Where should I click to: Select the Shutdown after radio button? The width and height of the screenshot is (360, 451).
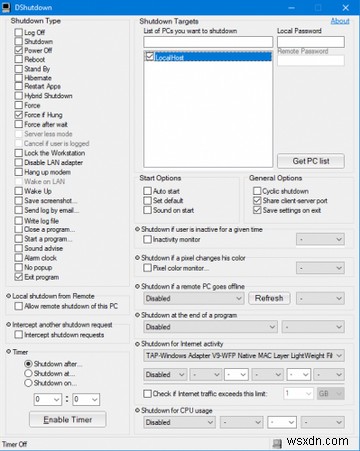[x=28, y=364]
